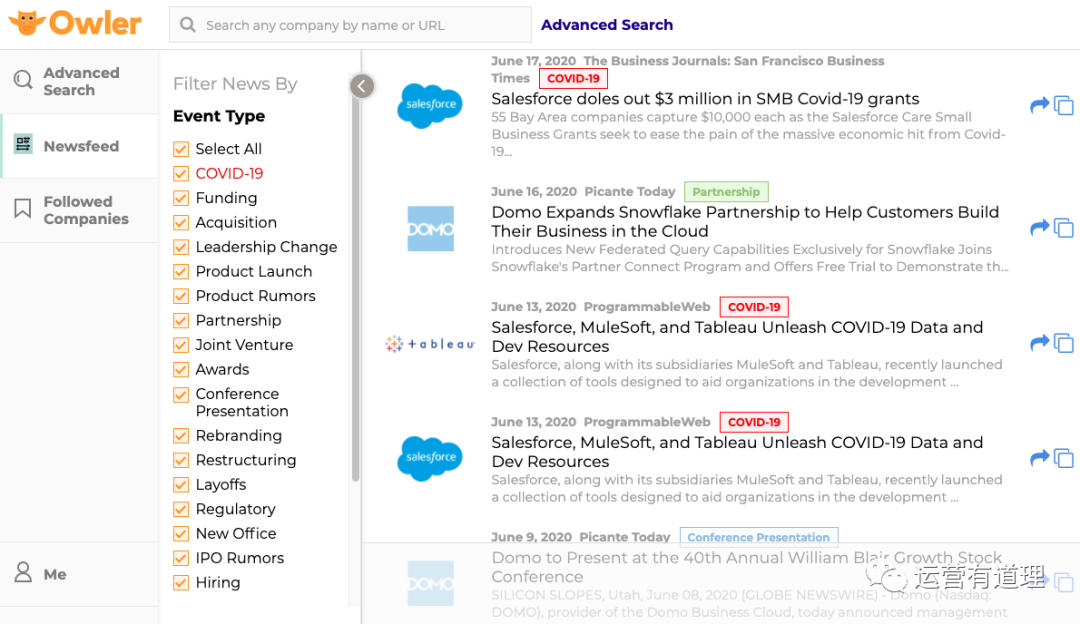Click the Event Type heading

[219, 116]
